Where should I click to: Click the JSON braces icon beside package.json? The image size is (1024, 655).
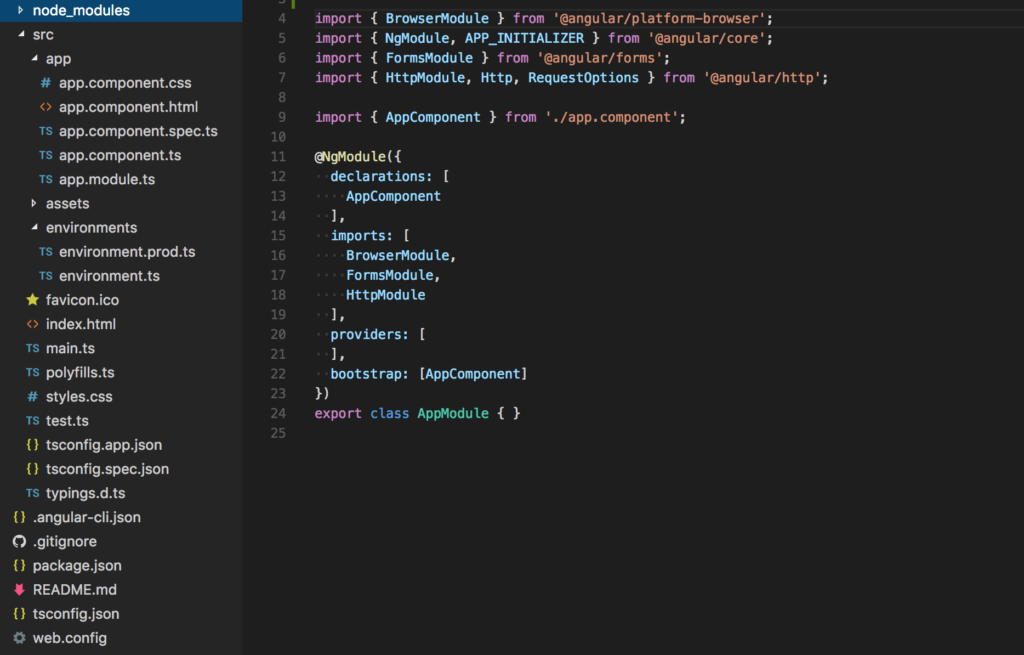[19, 566]
